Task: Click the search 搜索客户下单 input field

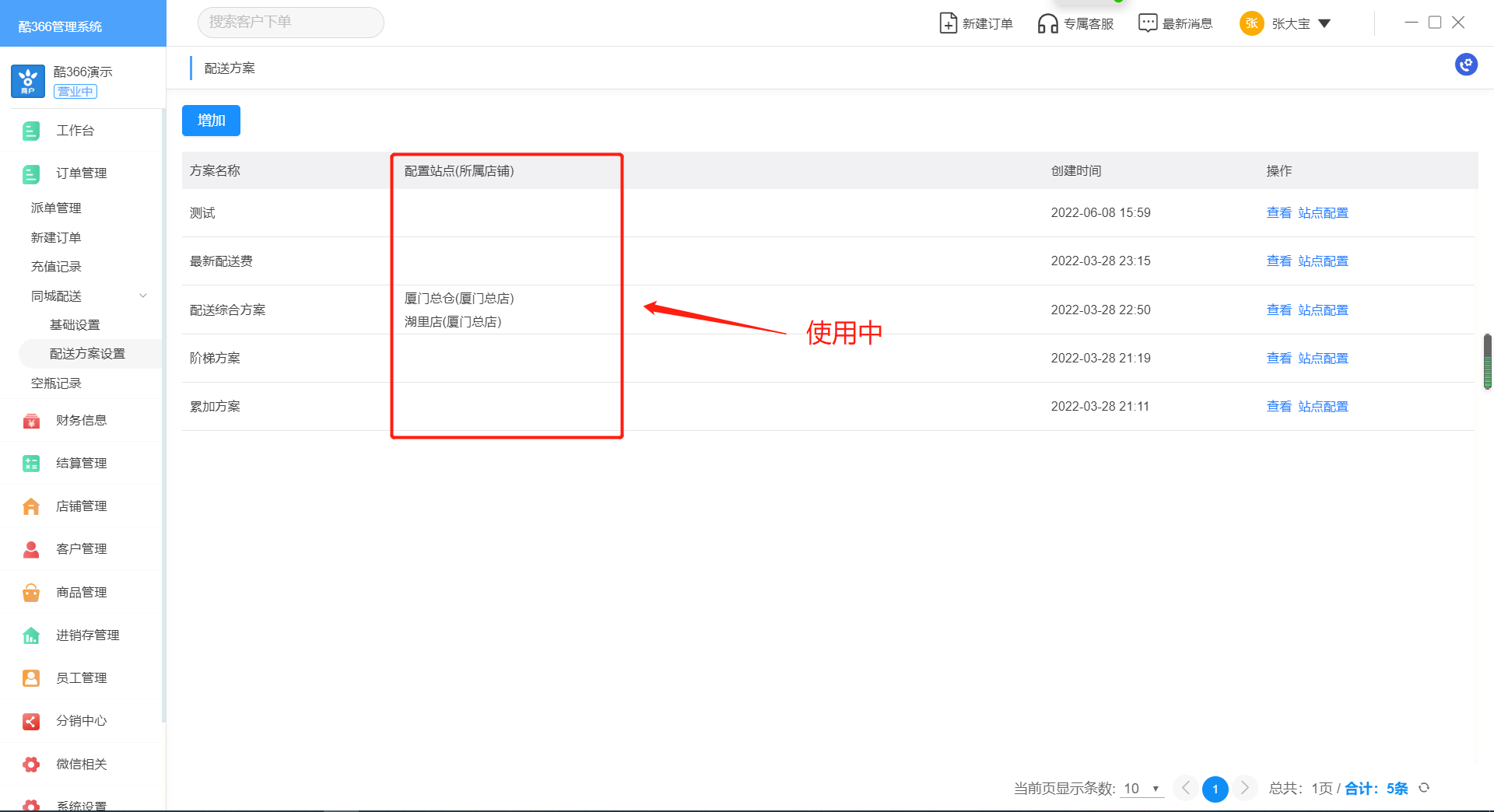Action: pyautogui.click(x=290, y=23)
